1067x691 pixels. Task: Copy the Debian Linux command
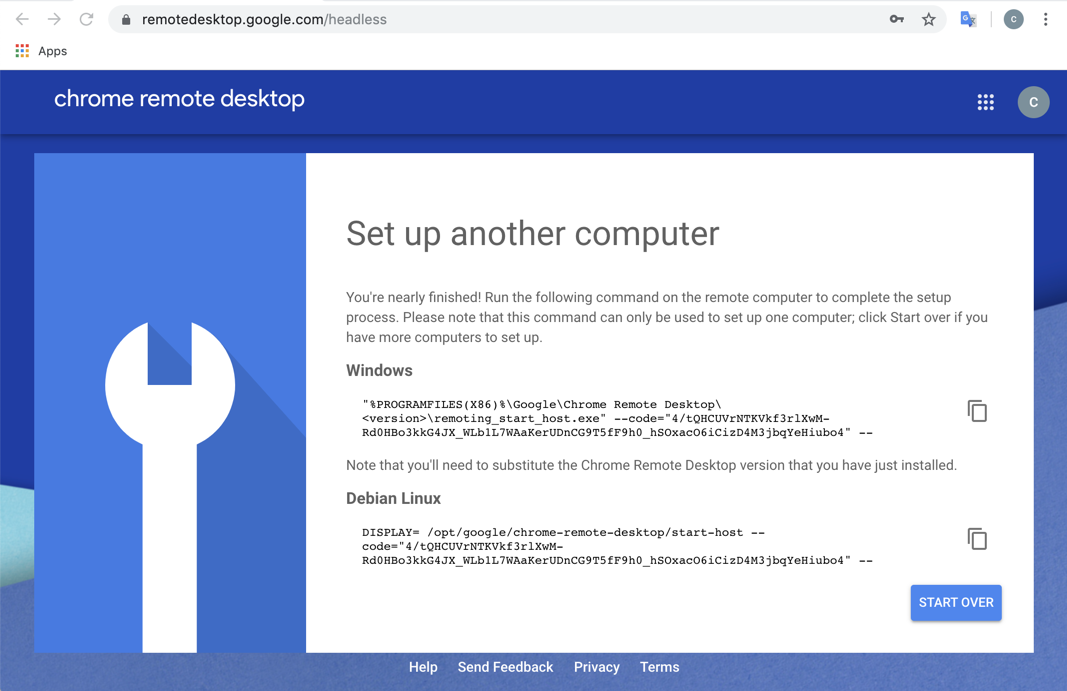tap(977, 539)
